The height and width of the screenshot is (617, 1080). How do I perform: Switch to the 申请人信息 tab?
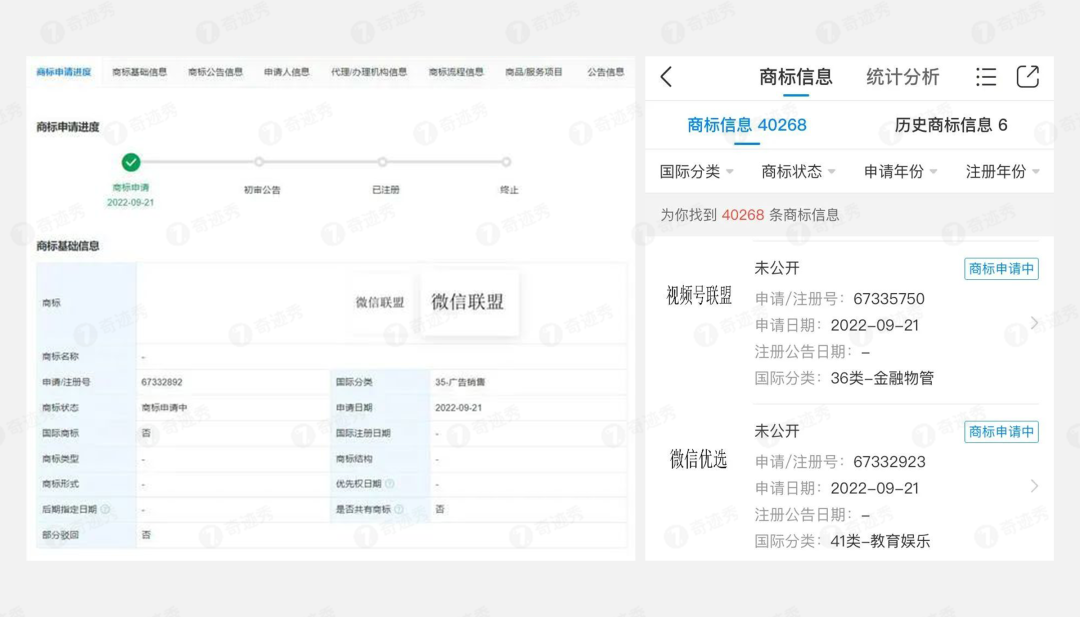(287, 72)
